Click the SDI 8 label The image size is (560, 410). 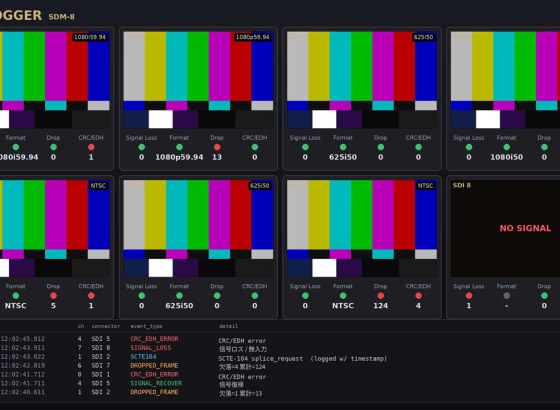click(x=461, y=185)
